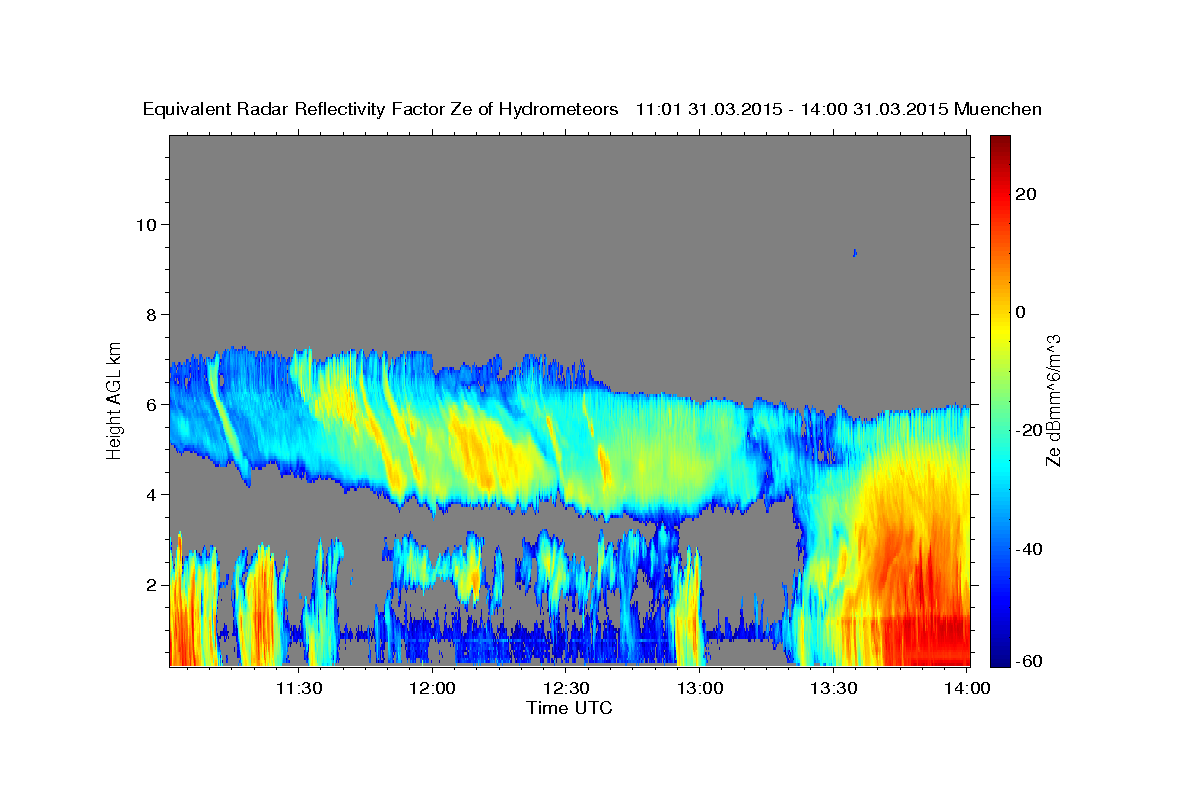Click the height tick label '10'
This screenshot has width=1200, height=800.
pyautogui.click(x=146, y=224)
